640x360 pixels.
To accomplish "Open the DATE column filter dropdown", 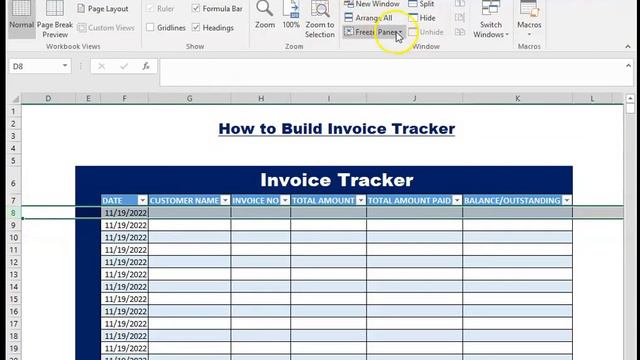I will click(142, 200).
